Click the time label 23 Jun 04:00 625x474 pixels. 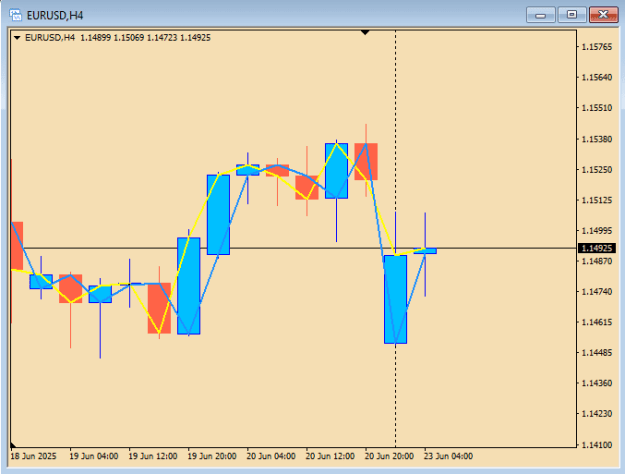[x=448, y=456]
